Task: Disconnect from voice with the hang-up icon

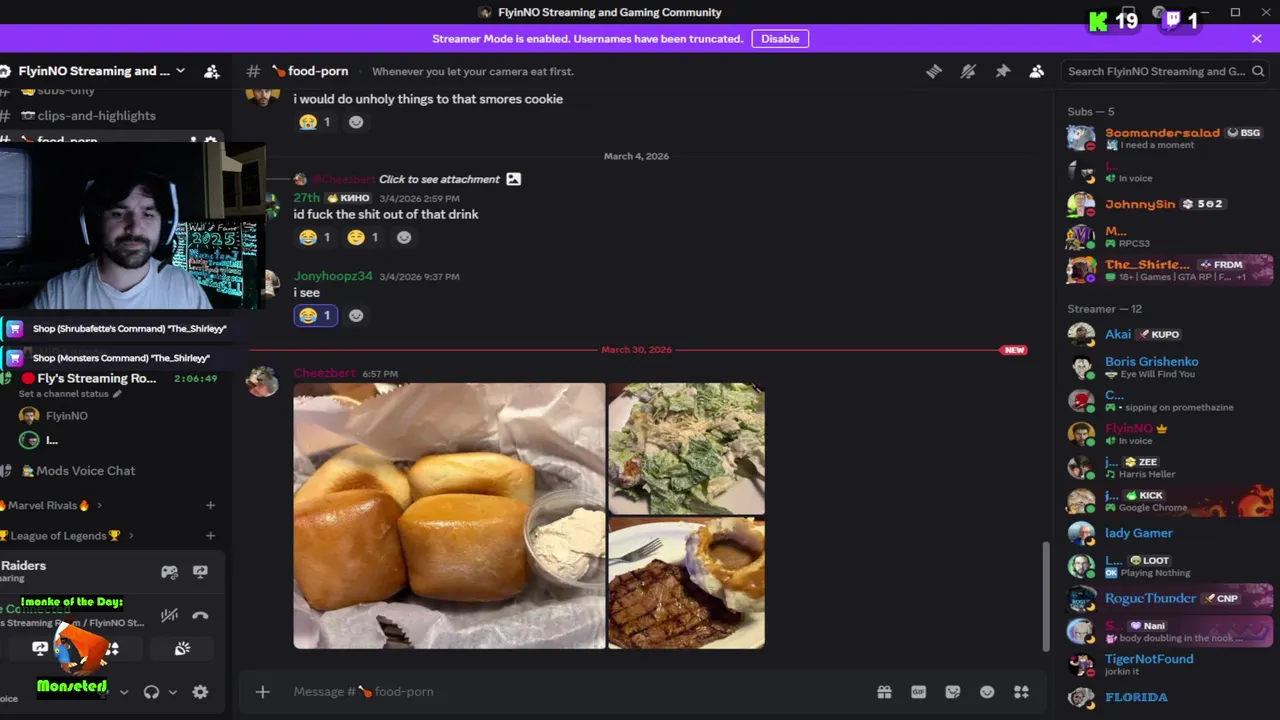Action: coord(200,616)
